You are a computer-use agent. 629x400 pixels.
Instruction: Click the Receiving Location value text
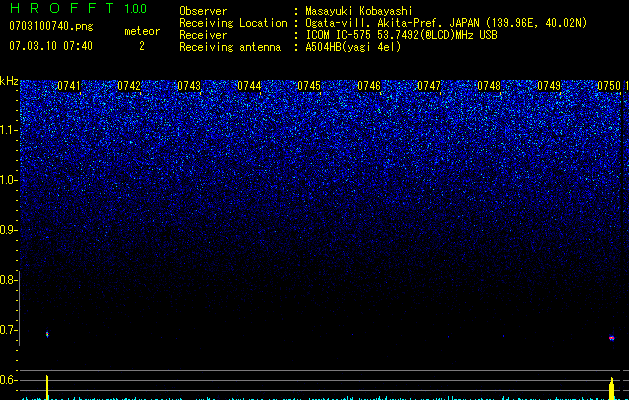[446, 23]
